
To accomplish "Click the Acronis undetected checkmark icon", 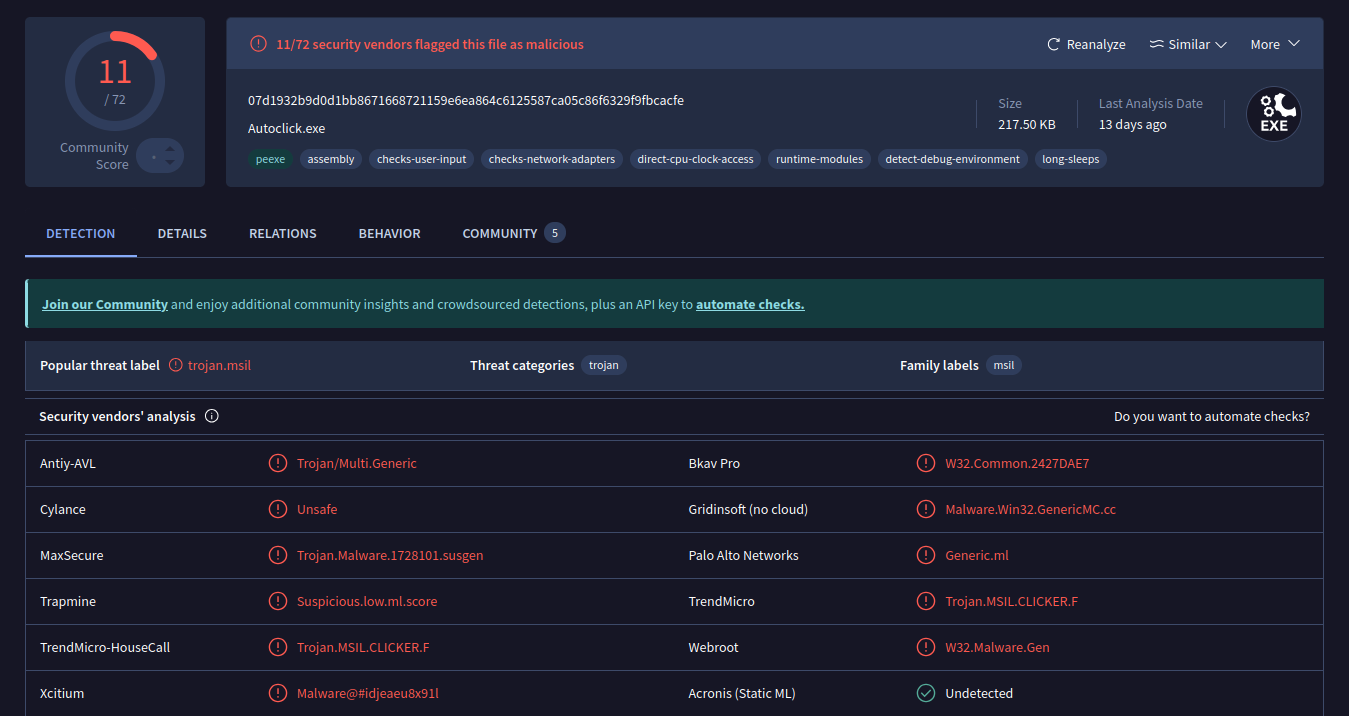I will point(926,693).
